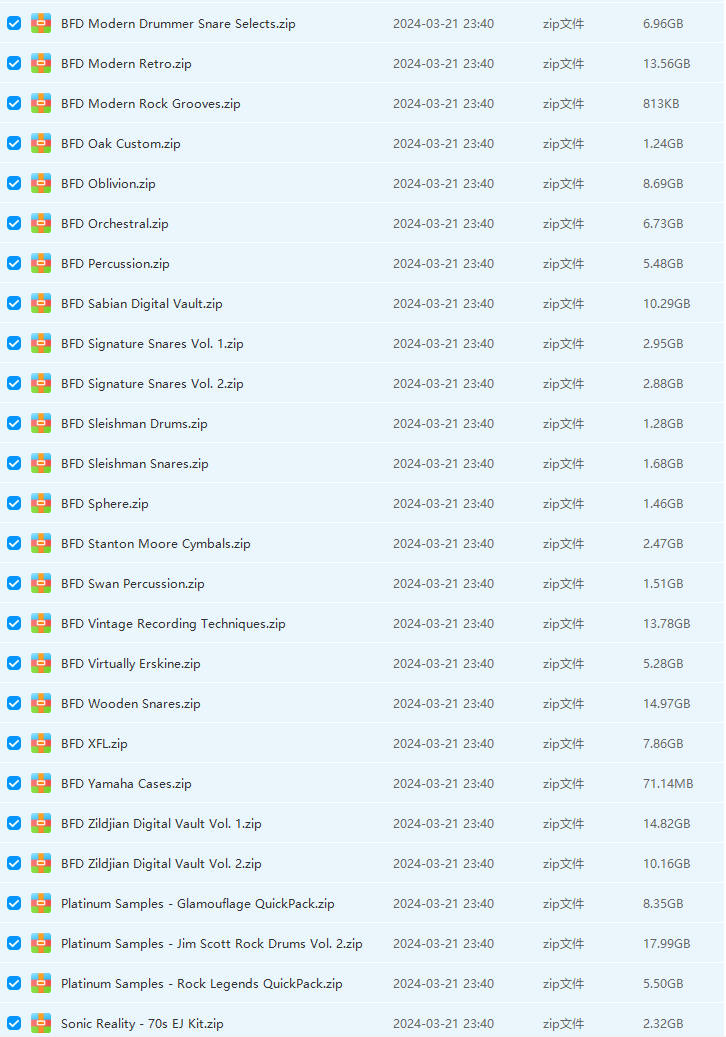Screen dimensions: 726x1037
Task: Click the zip文件 type of BFD Sleishman Drums.zip
Action: (x=563, y=423)
